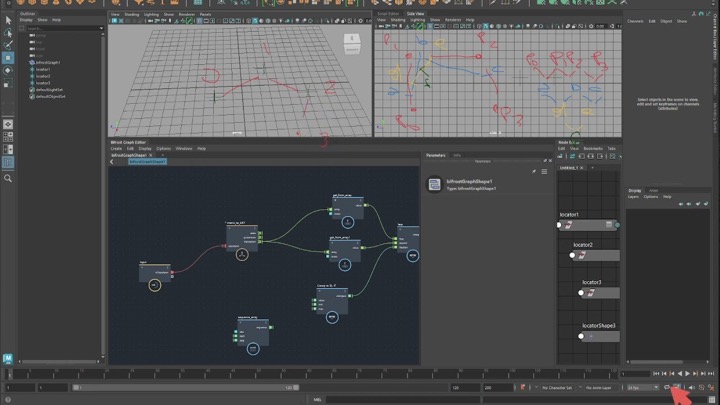The width and height of the screenshot is (720, 405).
Task: Open Node Editor Bookmarks menu
Action: (593, 149)
